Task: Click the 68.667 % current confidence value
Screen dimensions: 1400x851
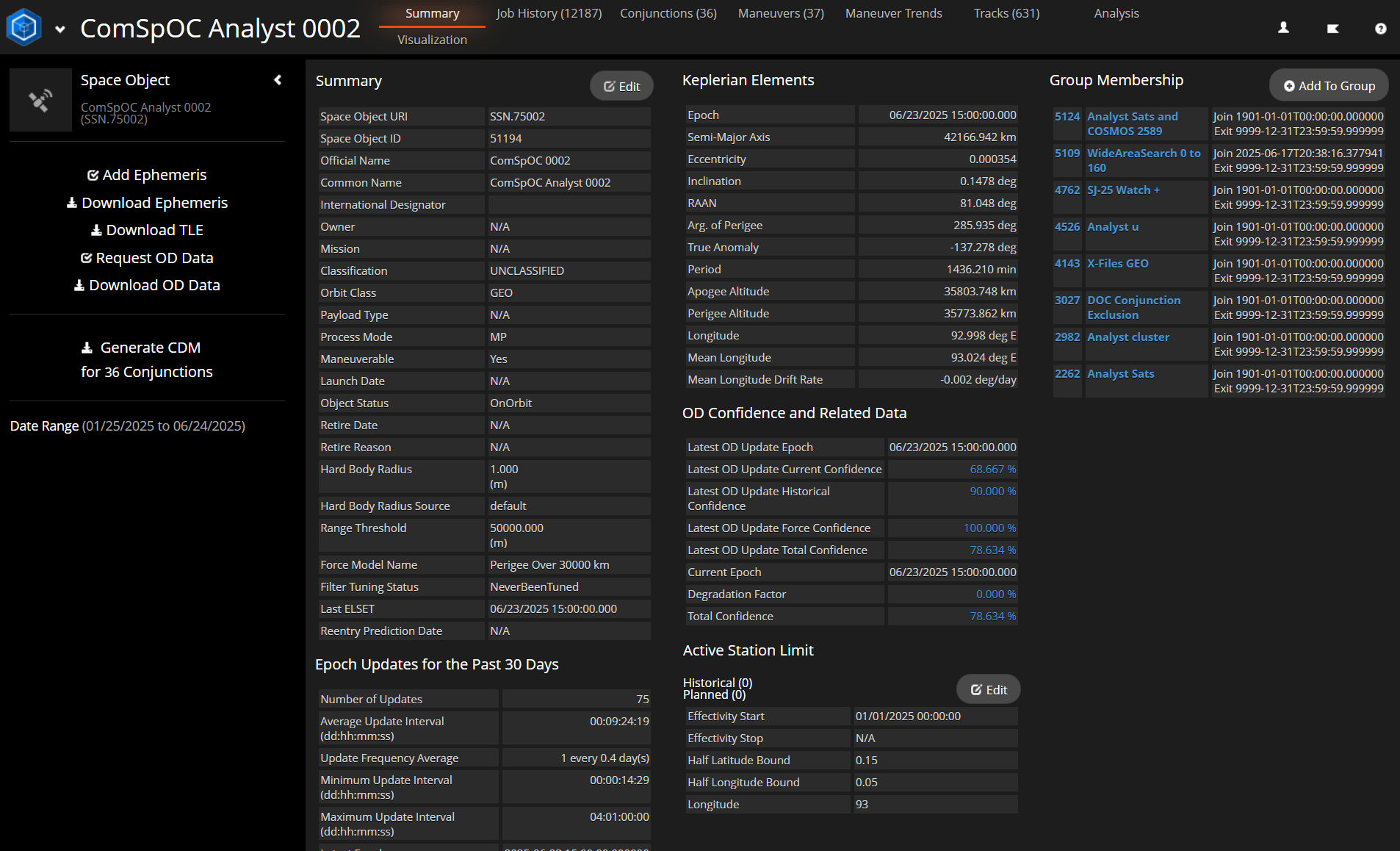Action: point(993,469)
